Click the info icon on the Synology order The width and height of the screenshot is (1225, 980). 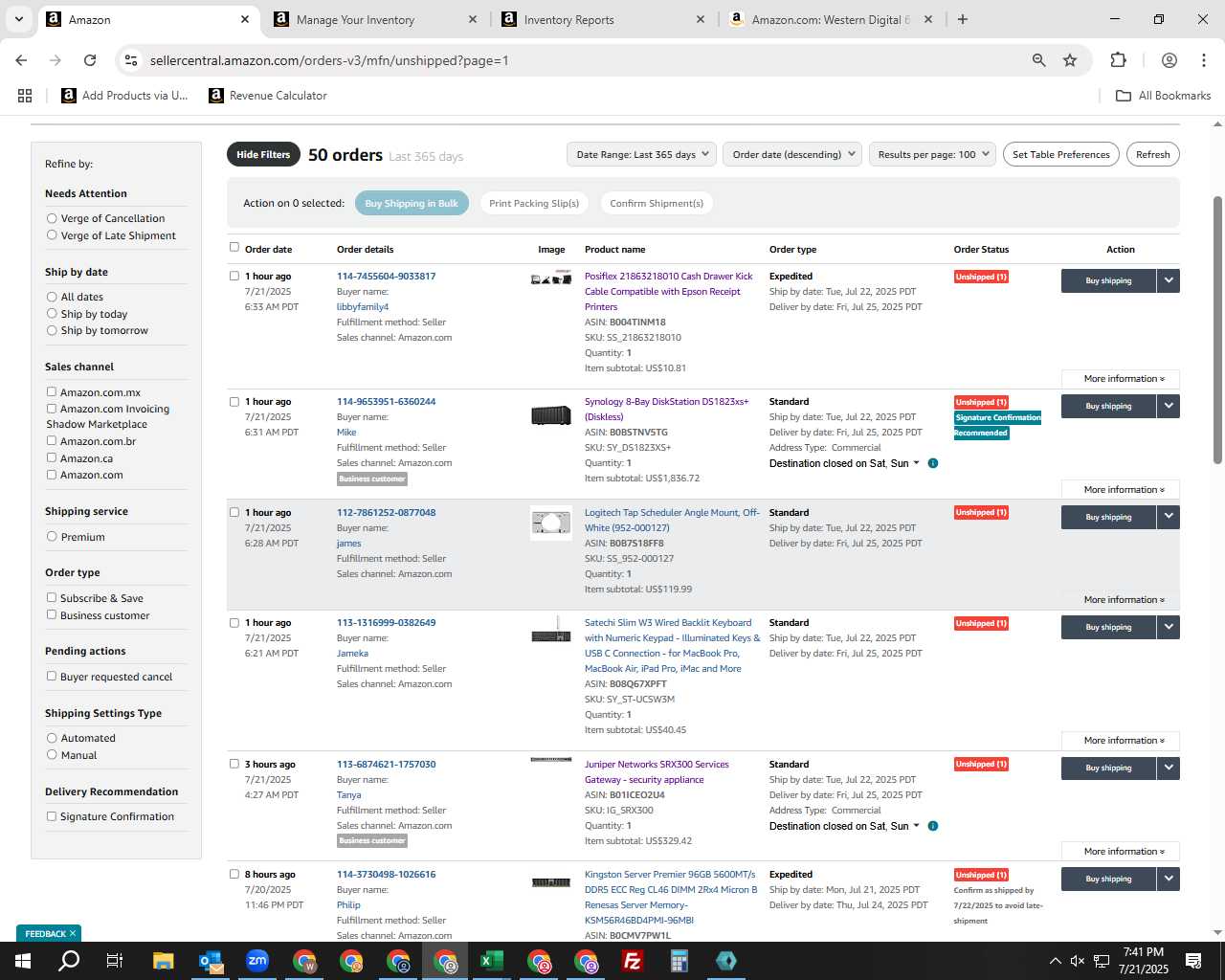[933, 463]
